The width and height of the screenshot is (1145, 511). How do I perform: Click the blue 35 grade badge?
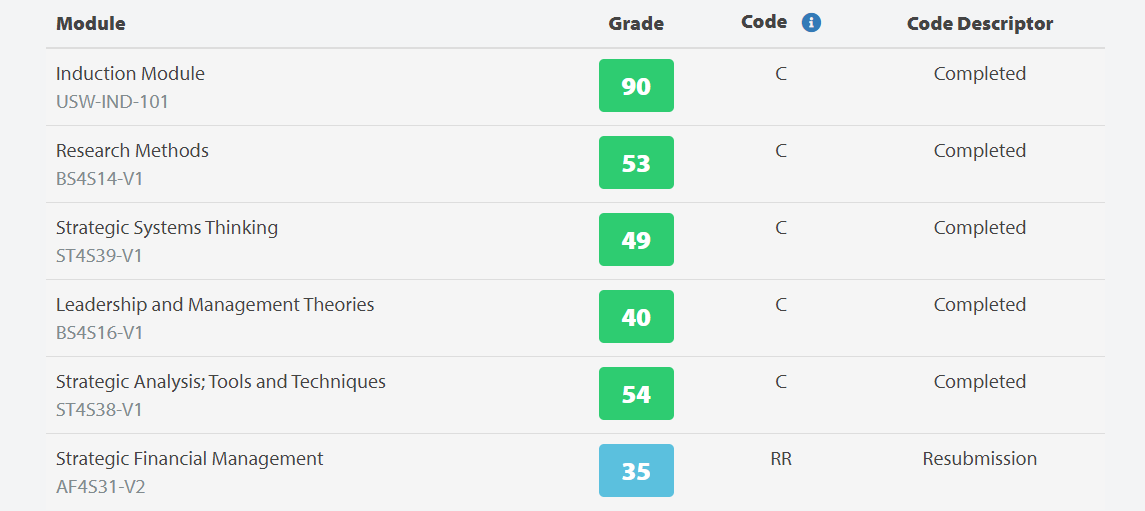point(636,471)
